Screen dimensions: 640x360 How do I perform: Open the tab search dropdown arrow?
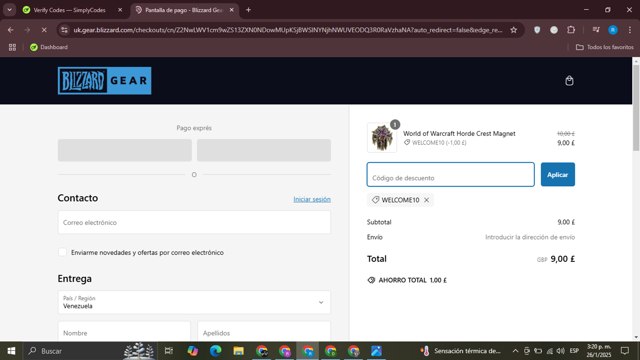click(x=9, y=10)
